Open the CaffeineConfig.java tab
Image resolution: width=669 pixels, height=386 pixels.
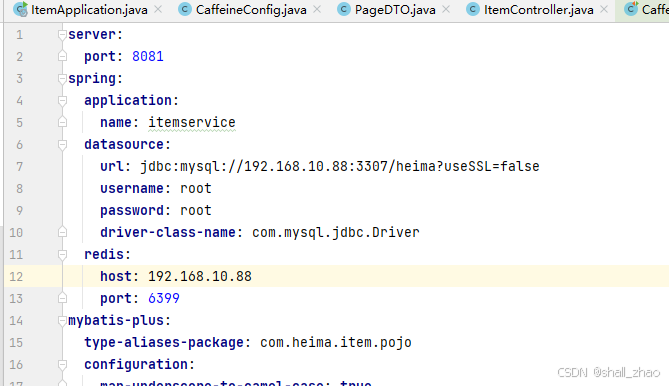(251, 9)
